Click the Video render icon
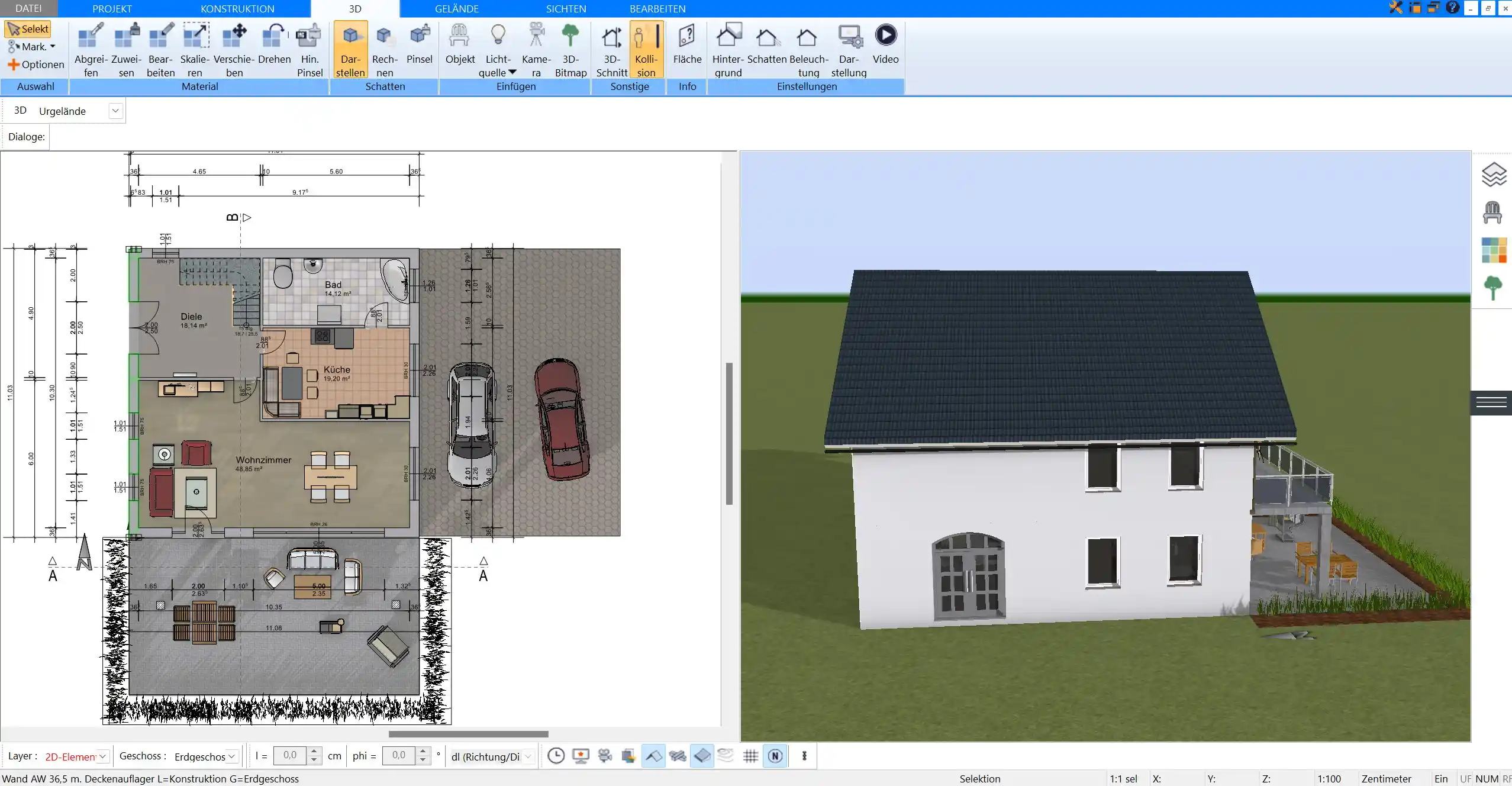Screen dimensions: 1512x786 pyautogui.click(x=886, y=35)
